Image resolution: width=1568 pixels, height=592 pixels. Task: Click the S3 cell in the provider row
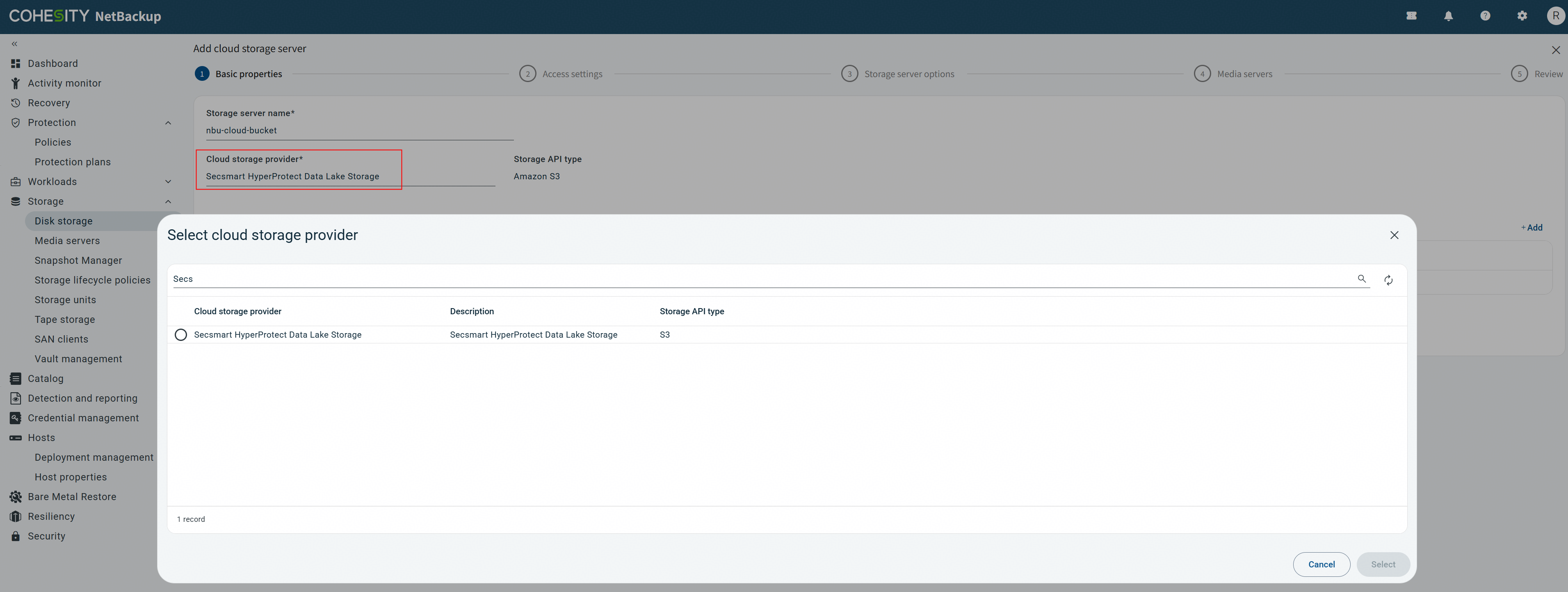[x=665, y=335]
